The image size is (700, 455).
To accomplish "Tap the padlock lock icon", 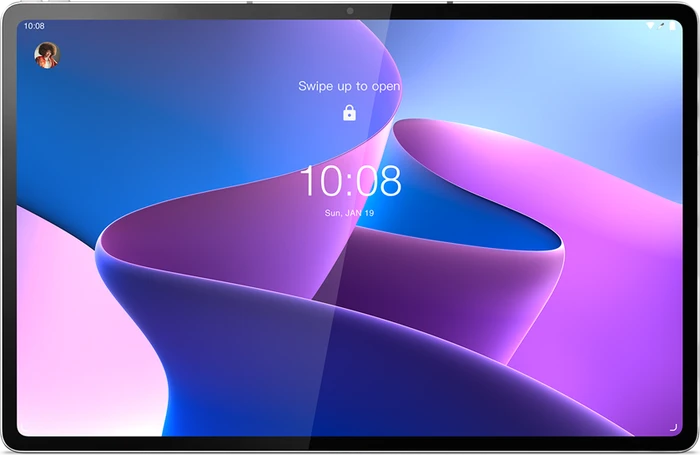I will [349, 113].
